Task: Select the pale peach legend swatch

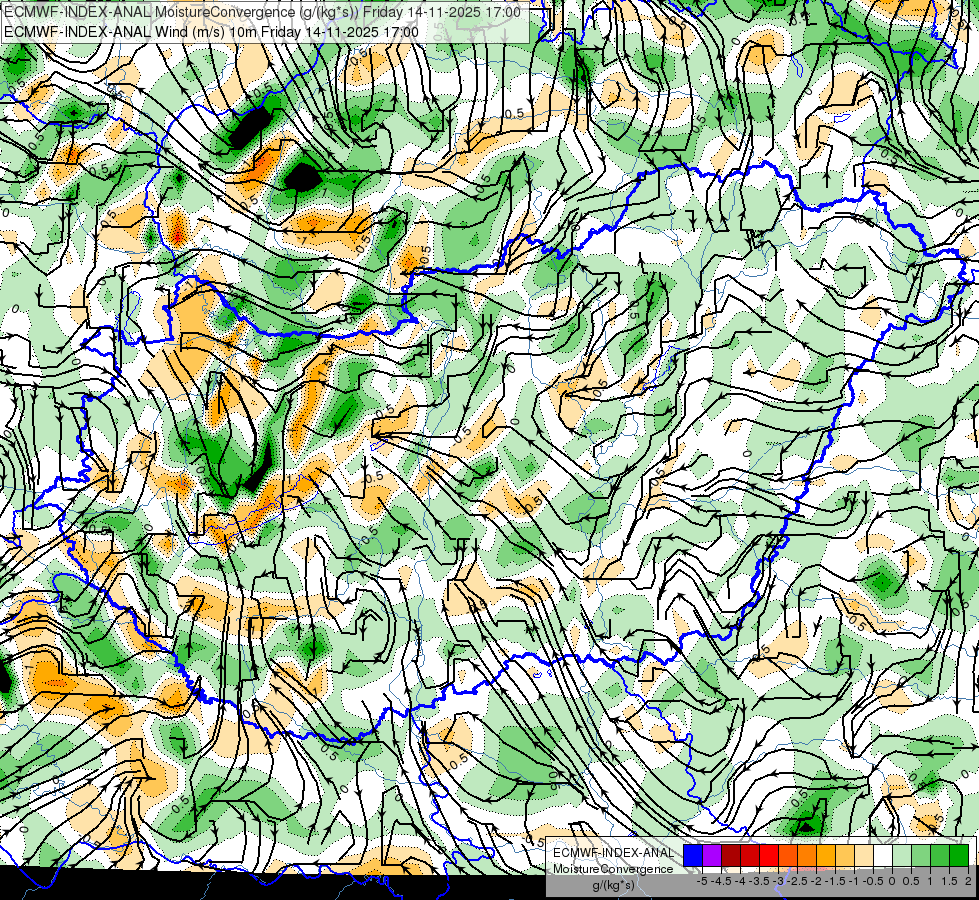Action: 864,855
